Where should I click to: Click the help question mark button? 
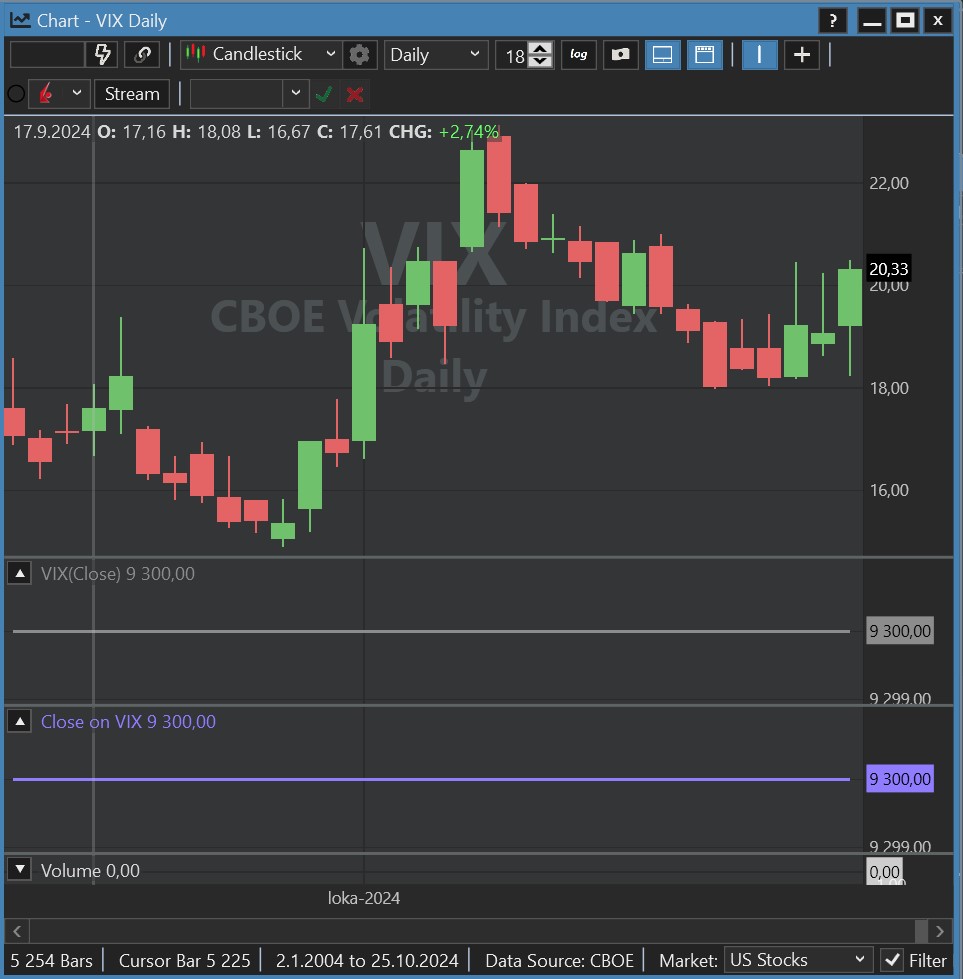pyautogui.click(x=832, y=21)
